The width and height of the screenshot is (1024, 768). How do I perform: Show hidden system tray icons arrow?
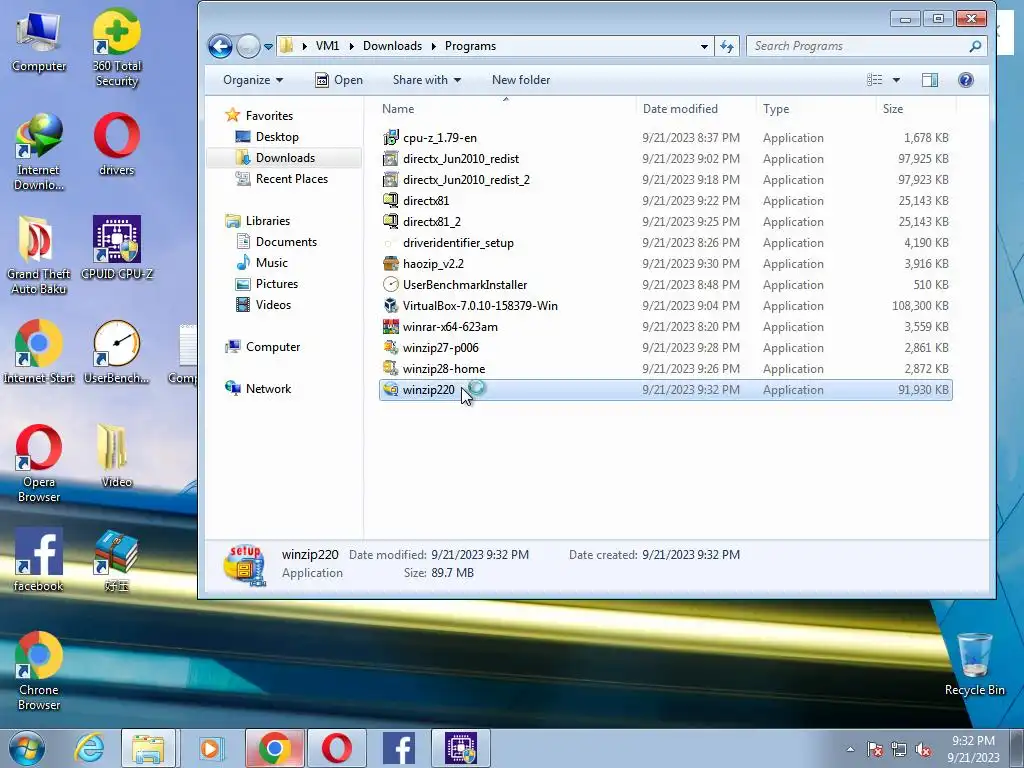pos(850,749)
